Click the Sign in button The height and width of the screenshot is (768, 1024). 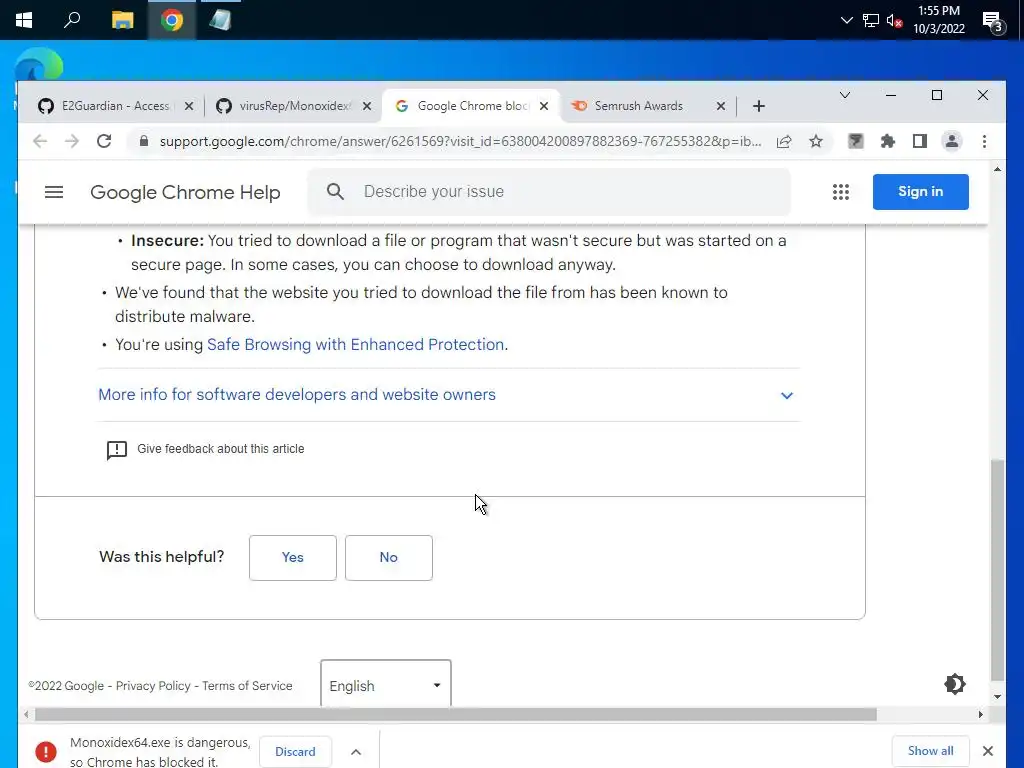tap(920, 192)
